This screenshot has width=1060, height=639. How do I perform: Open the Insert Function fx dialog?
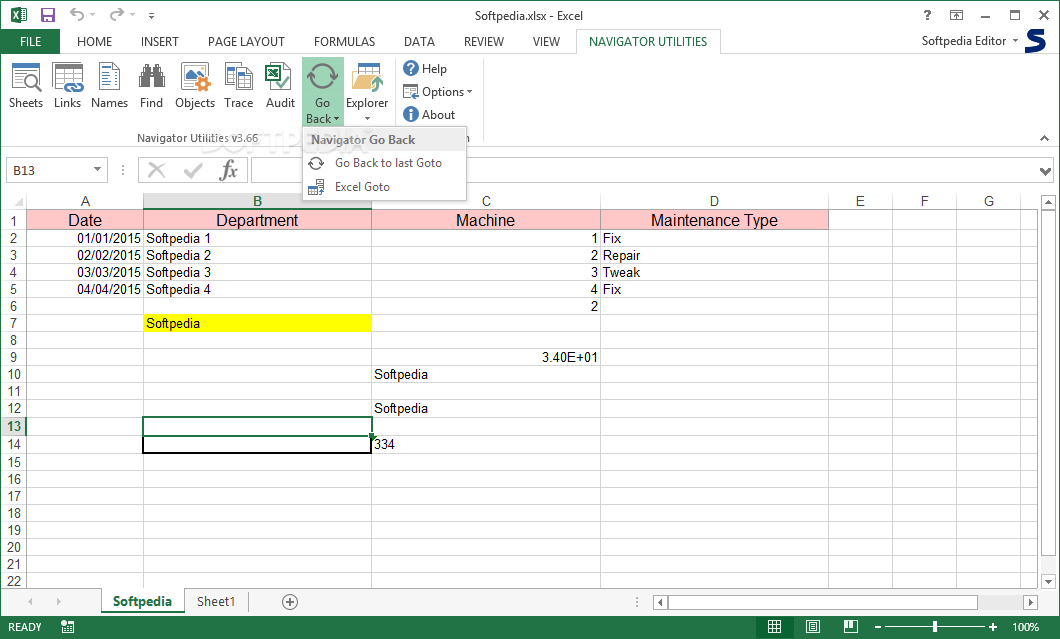228,170
